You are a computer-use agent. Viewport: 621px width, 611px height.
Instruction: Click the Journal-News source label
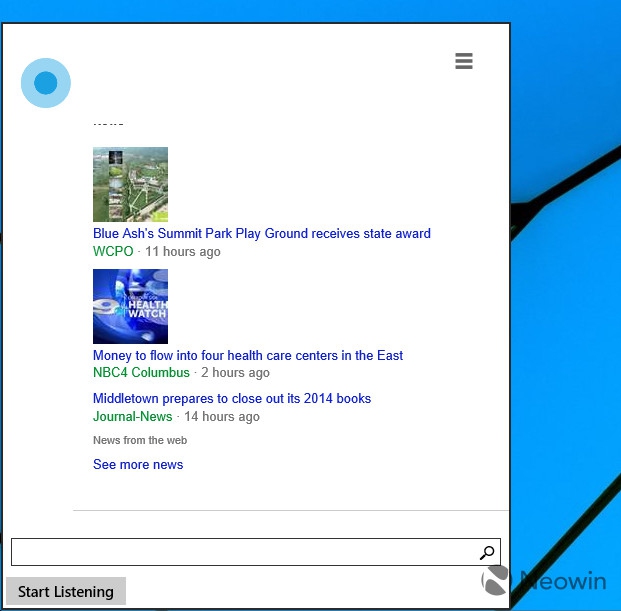tap(133, 416)
